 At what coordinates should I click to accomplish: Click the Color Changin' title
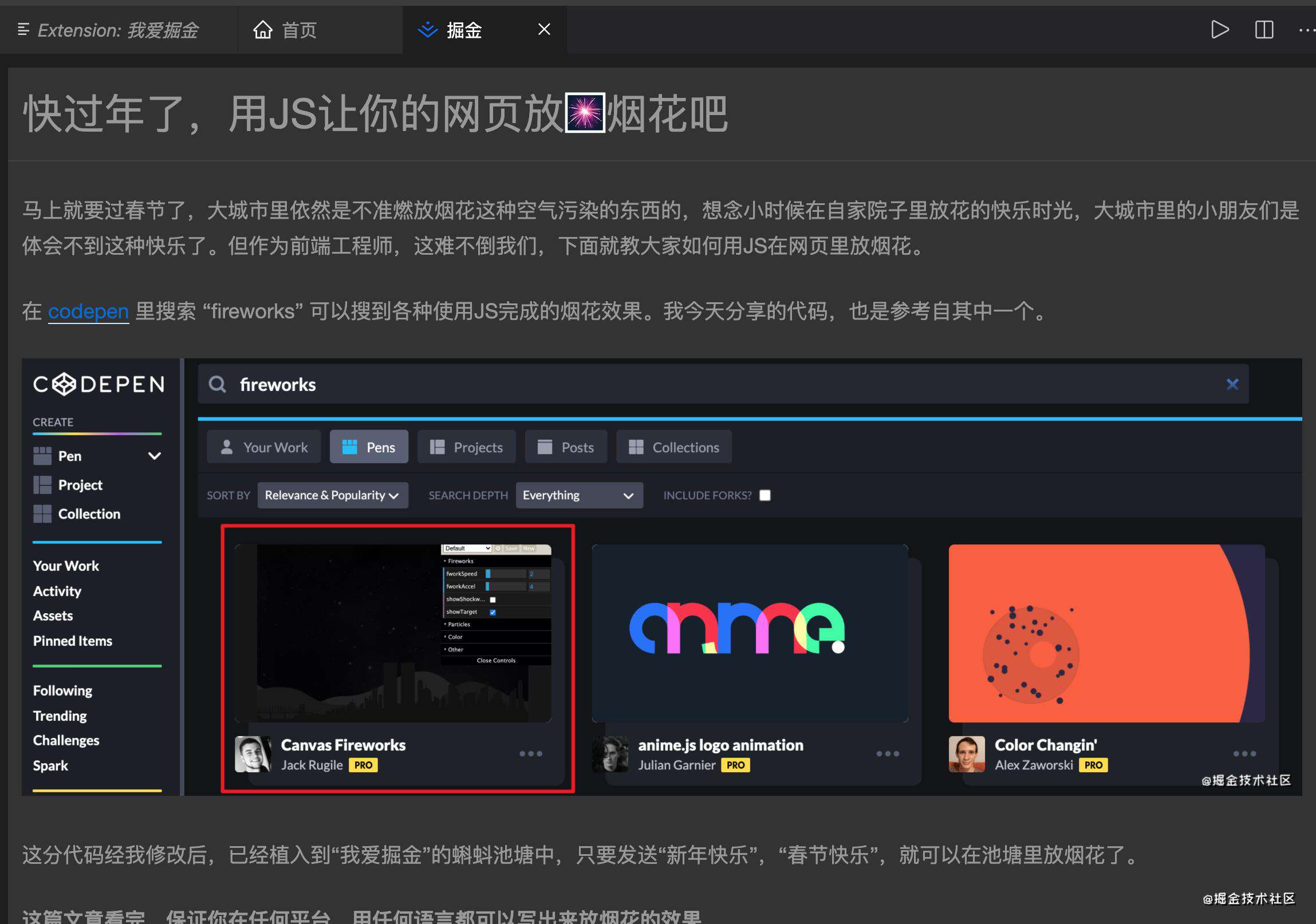pos(1046,745)
